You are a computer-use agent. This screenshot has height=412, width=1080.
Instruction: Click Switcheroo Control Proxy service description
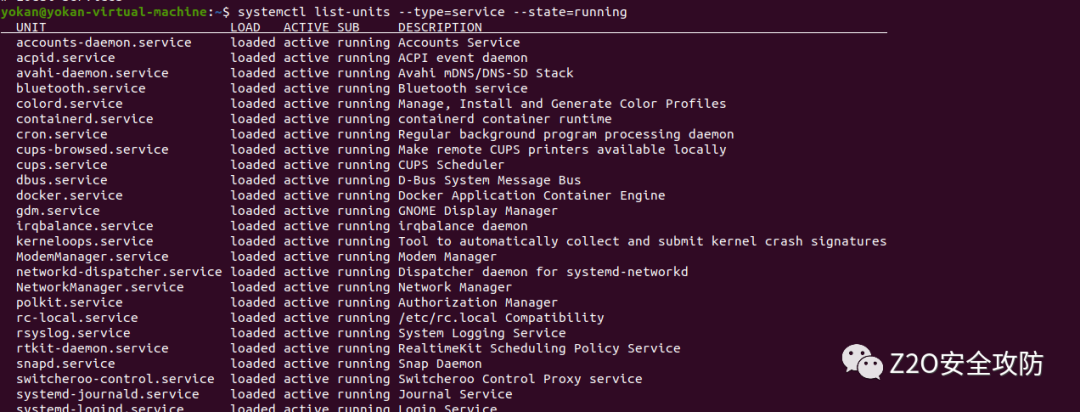(x=520, y=379)
